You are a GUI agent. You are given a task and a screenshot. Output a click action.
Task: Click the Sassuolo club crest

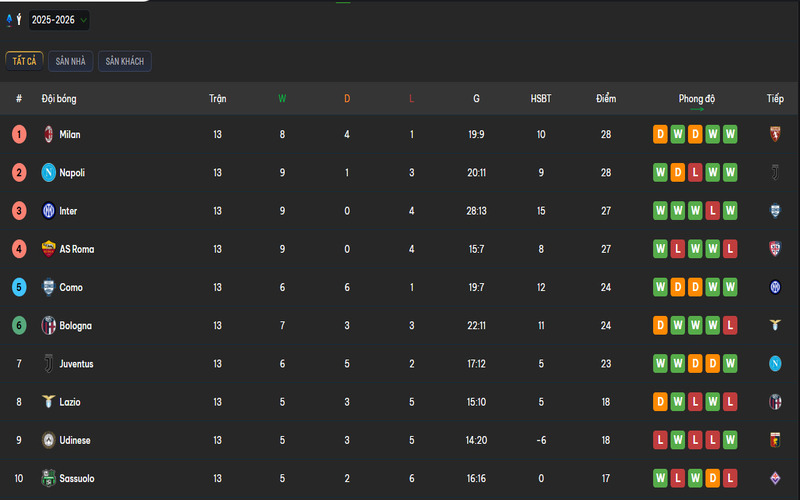pos(47,479)
